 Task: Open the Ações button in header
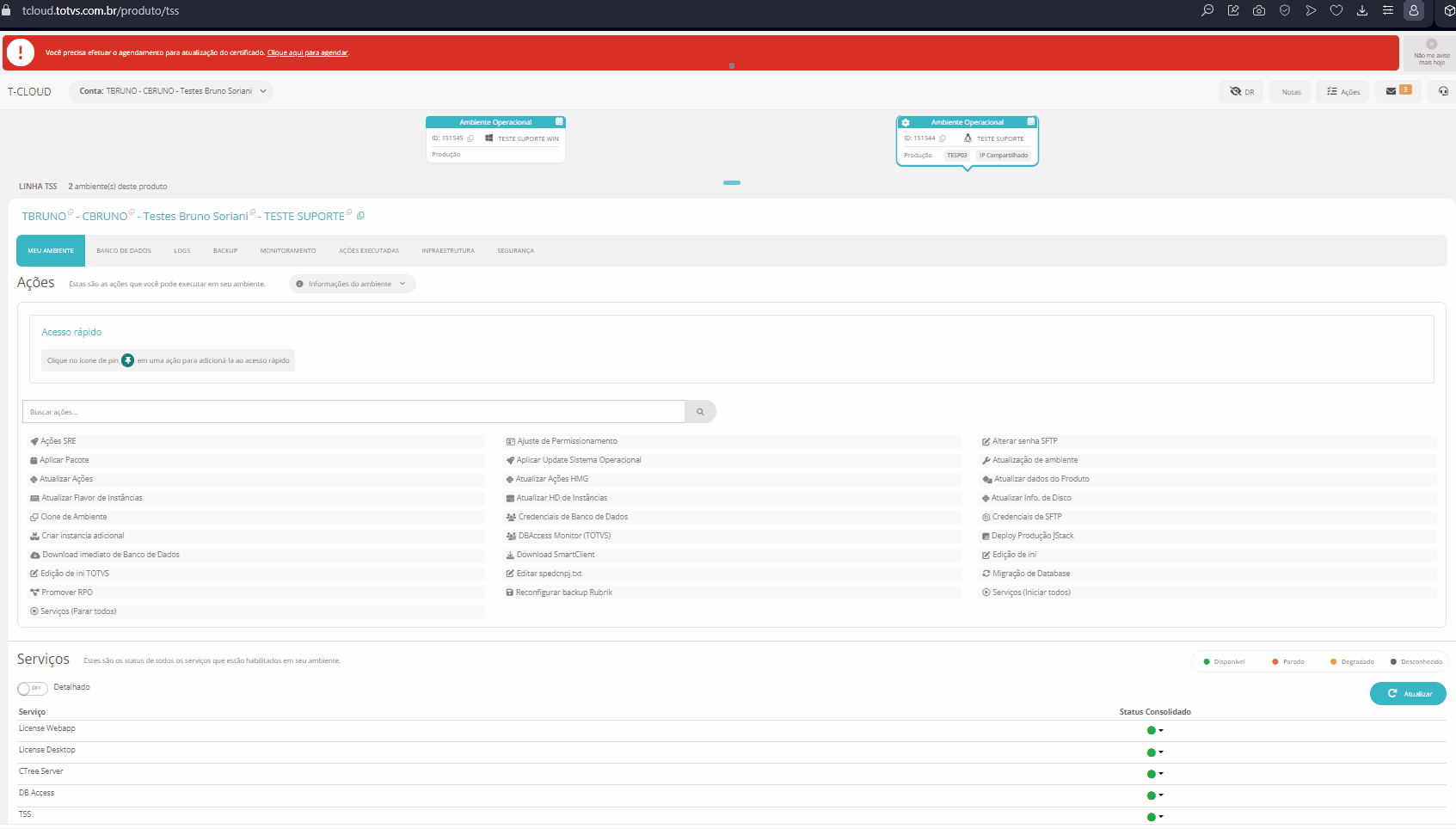click(1342, 91)
